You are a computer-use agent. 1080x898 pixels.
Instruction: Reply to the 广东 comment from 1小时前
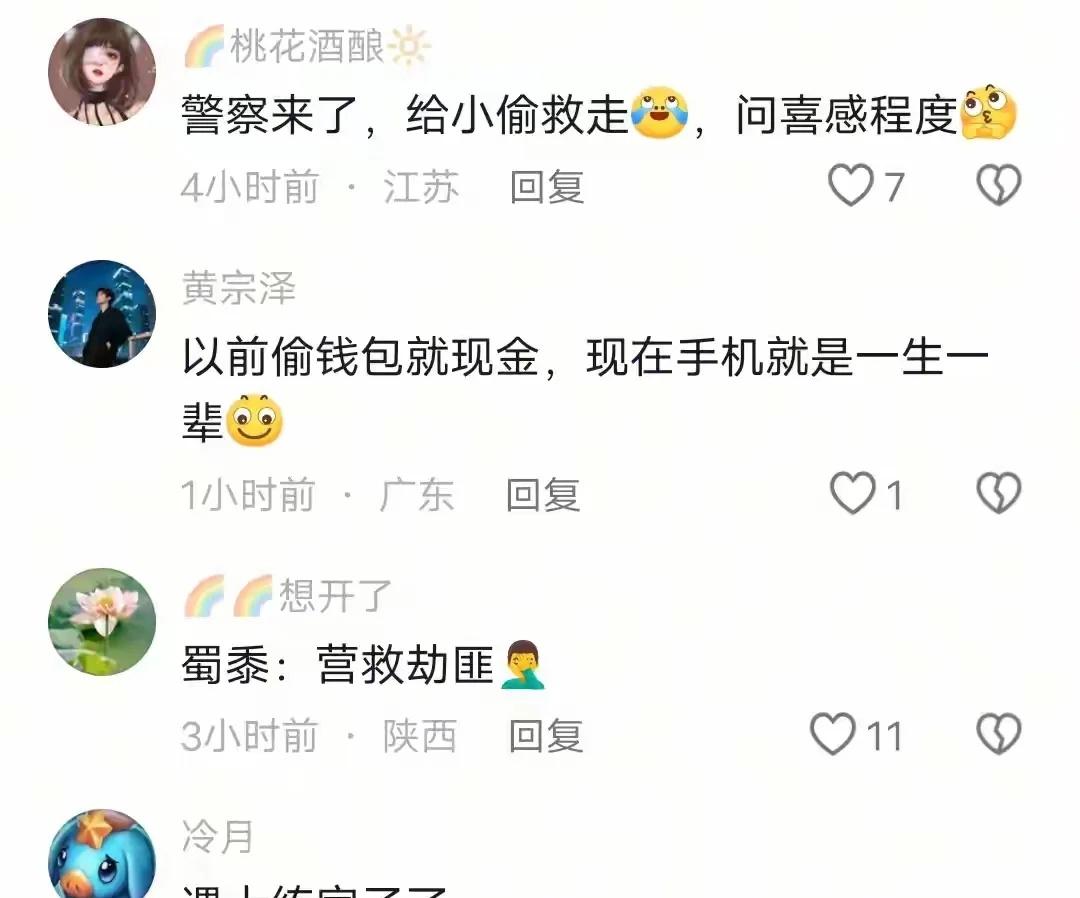pyautogui.click(x=543, y=494)
